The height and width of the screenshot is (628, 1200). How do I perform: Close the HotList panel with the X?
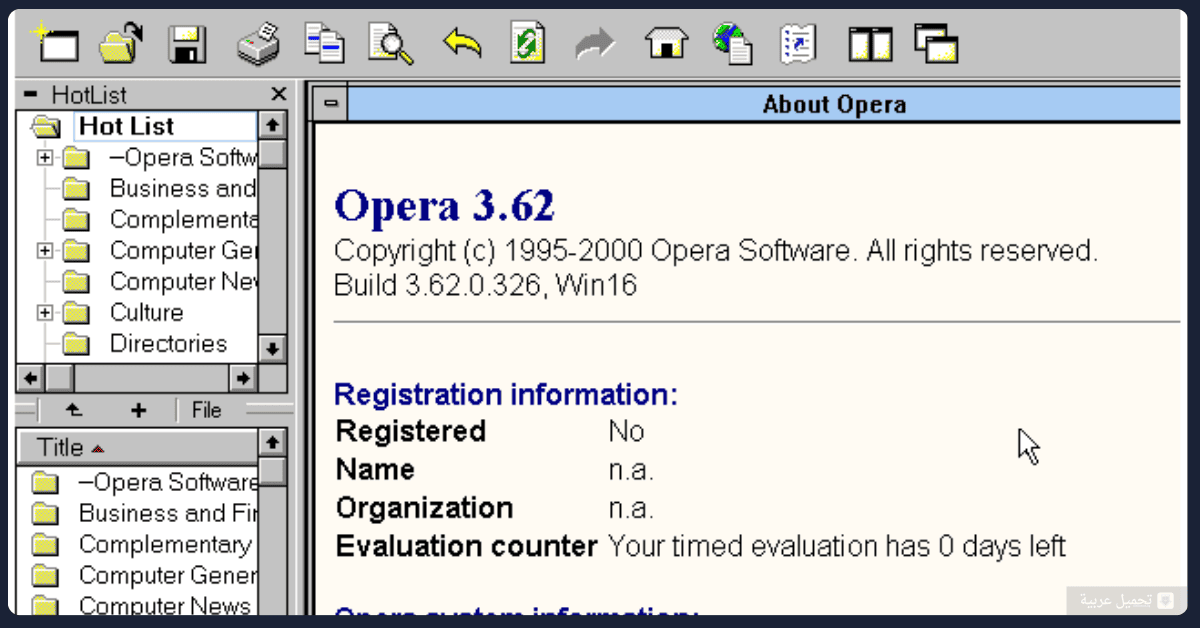(x=279, y=95)
